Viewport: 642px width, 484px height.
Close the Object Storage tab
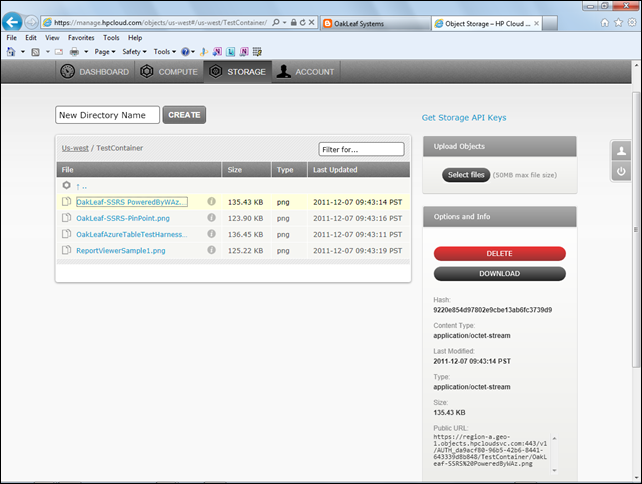point(536,23)
